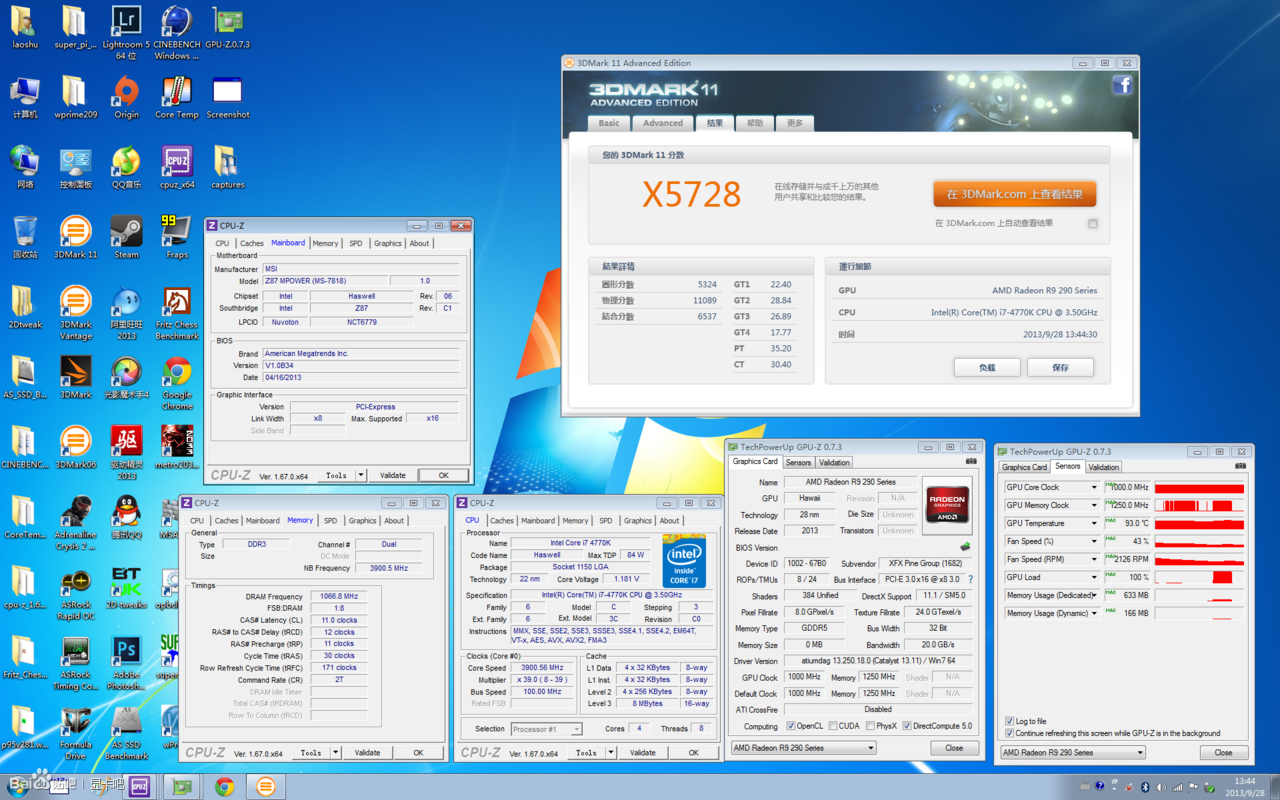Click the CPU-Z icon on the taskbar
This screenshot has height=800, width=1280.
tap(139, 787)
